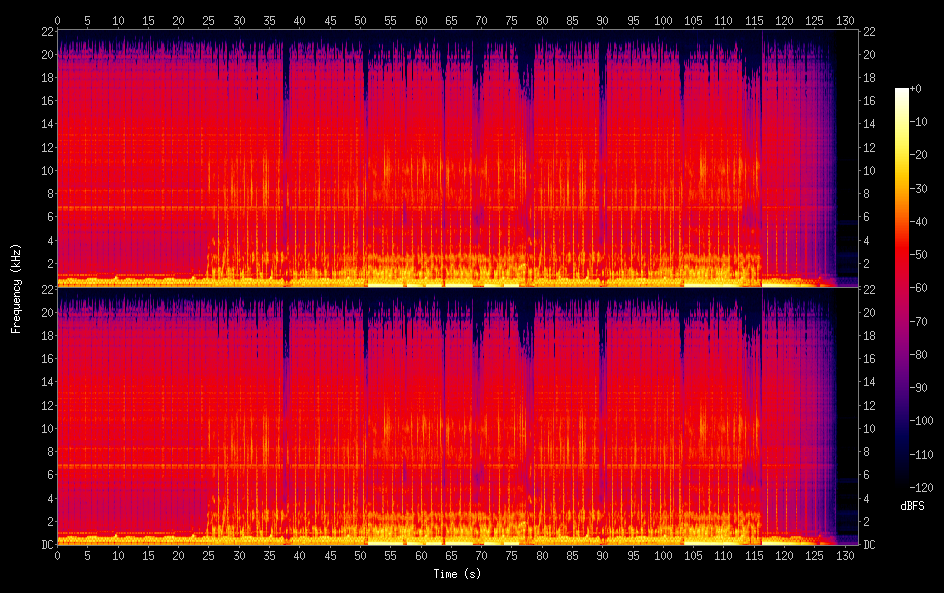Viewport: 944px width, 593px height.
Task: Click the "DC" label on the right frequency axis
Action: (x=869, y=545)
